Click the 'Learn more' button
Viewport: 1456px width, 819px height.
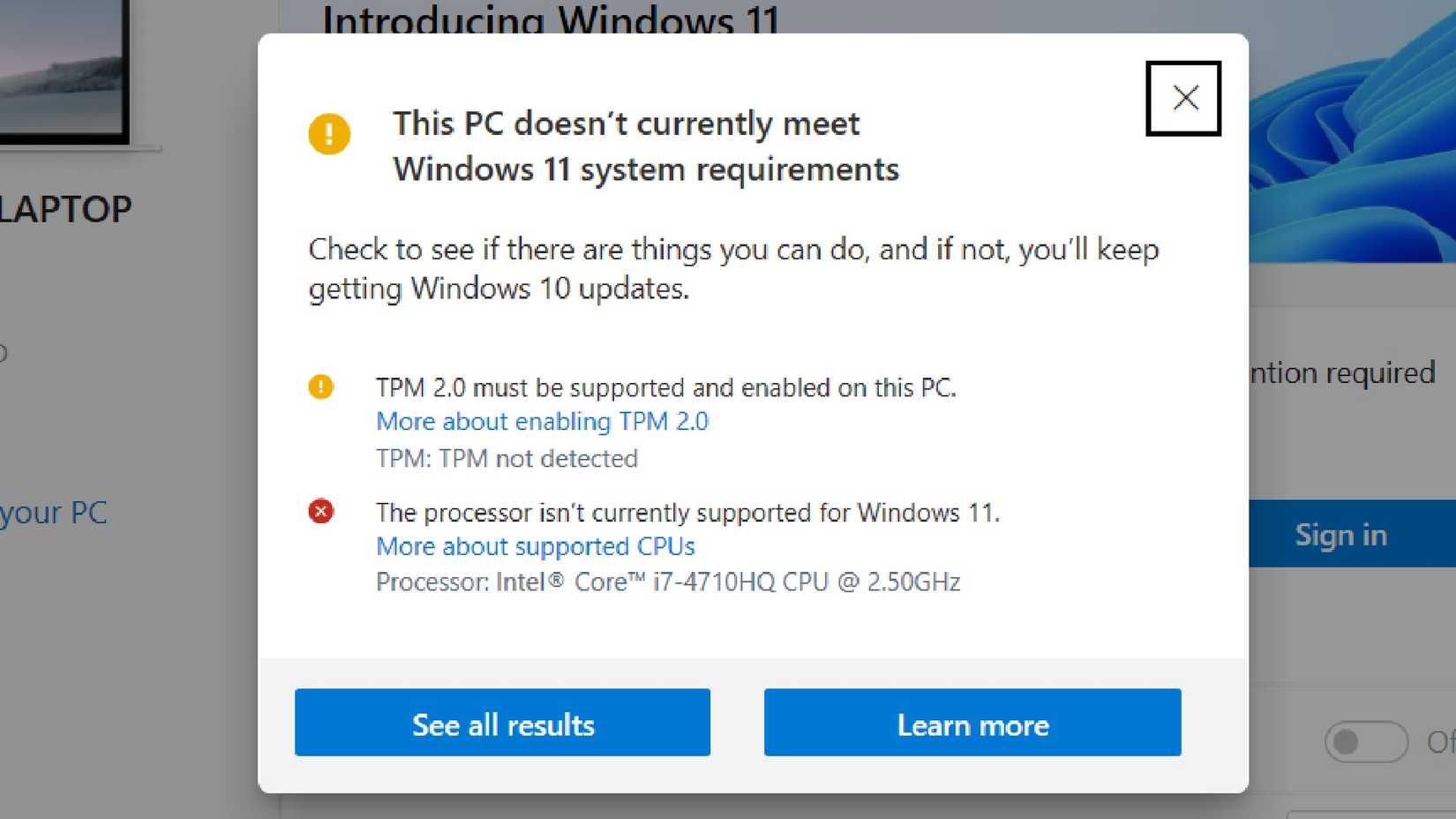point(972,723)
